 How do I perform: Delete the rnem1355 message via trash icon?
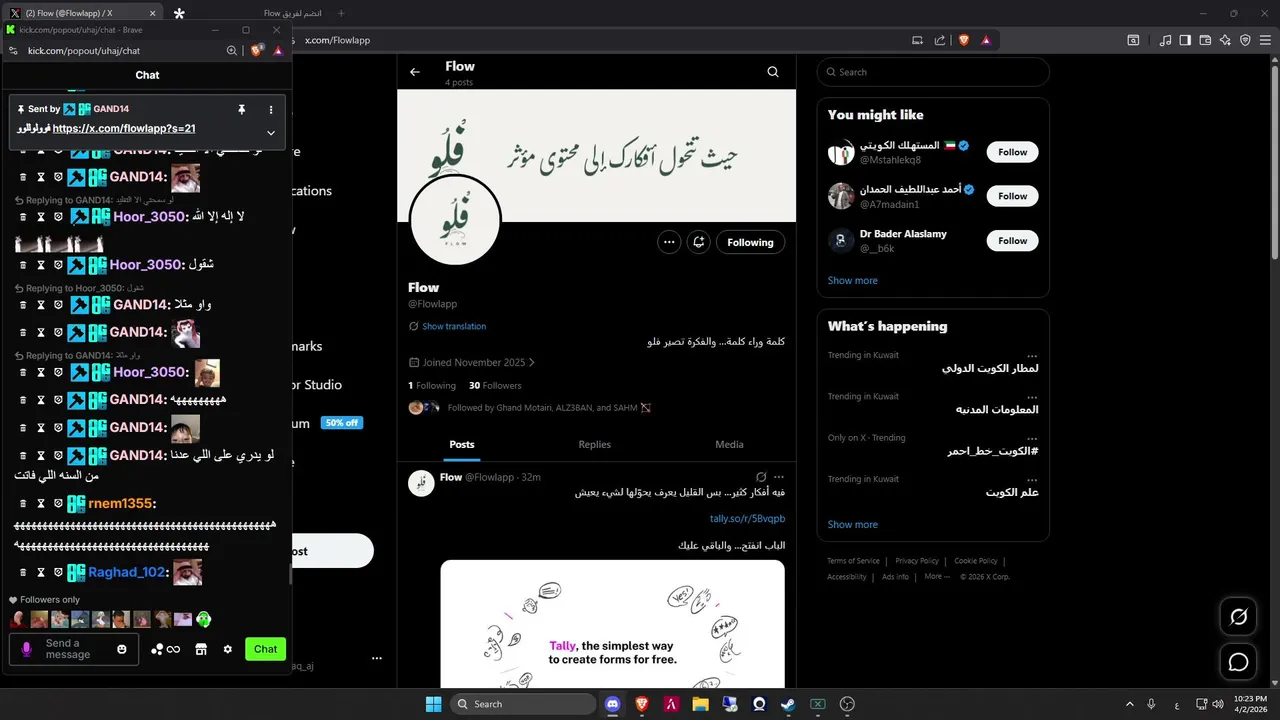(x=23, y=503)
